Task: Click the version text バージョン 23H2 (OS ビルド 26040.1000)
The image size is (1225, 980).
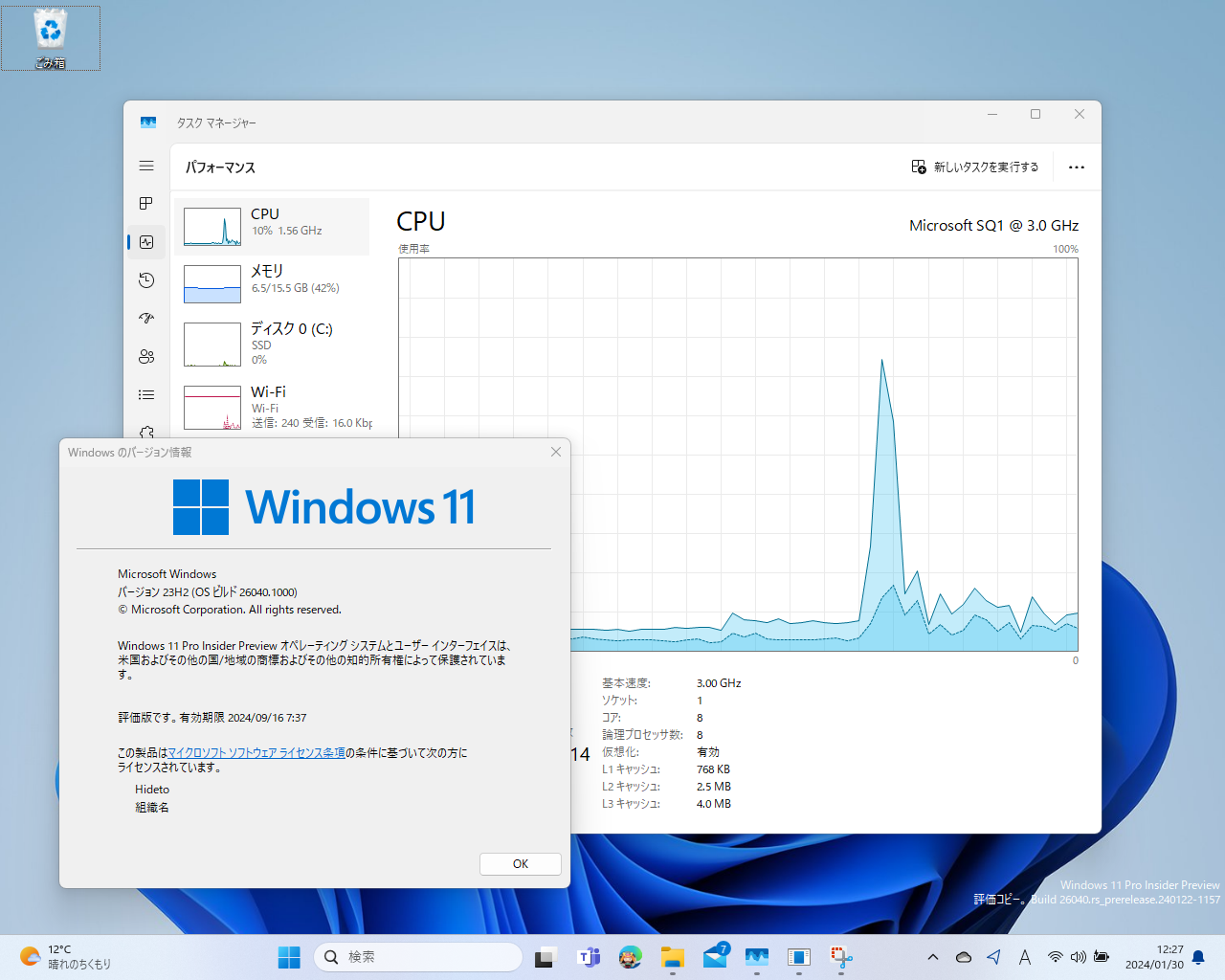Action: (x=208, y=592)
